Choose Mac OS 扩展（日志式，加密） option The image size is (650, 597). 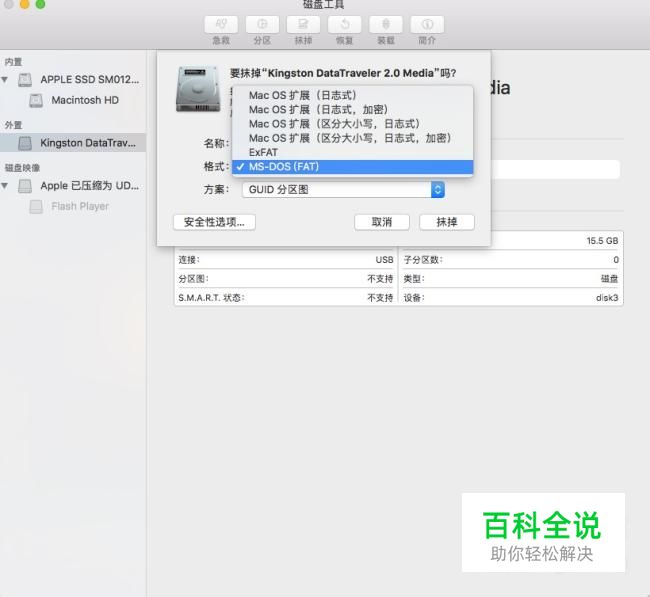352,109
